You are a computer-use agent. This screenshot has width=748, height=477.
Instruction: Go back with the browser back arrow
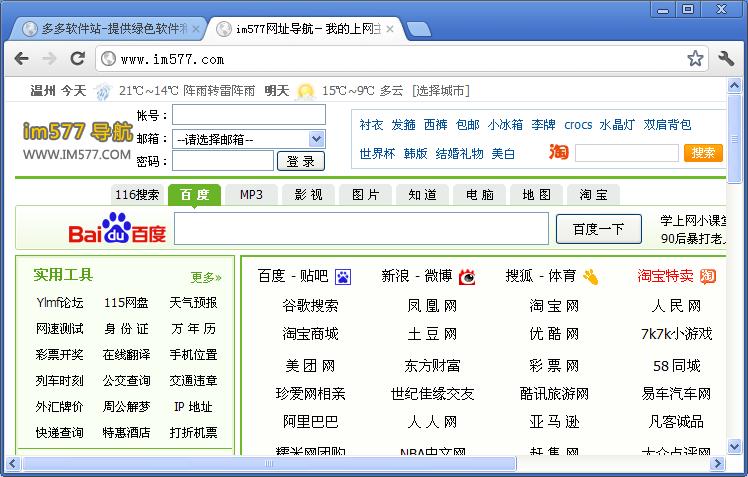(21, 59)
